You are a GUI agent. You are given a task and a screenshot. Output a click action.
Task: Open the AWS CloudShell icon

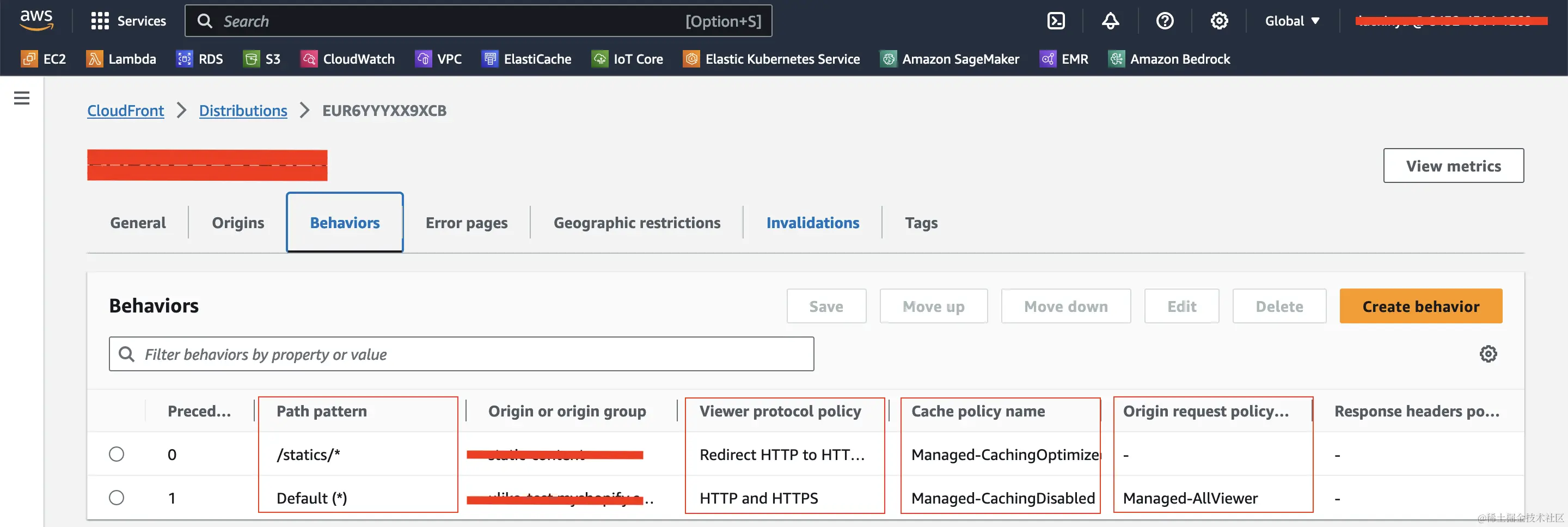tap(1056, 21)
